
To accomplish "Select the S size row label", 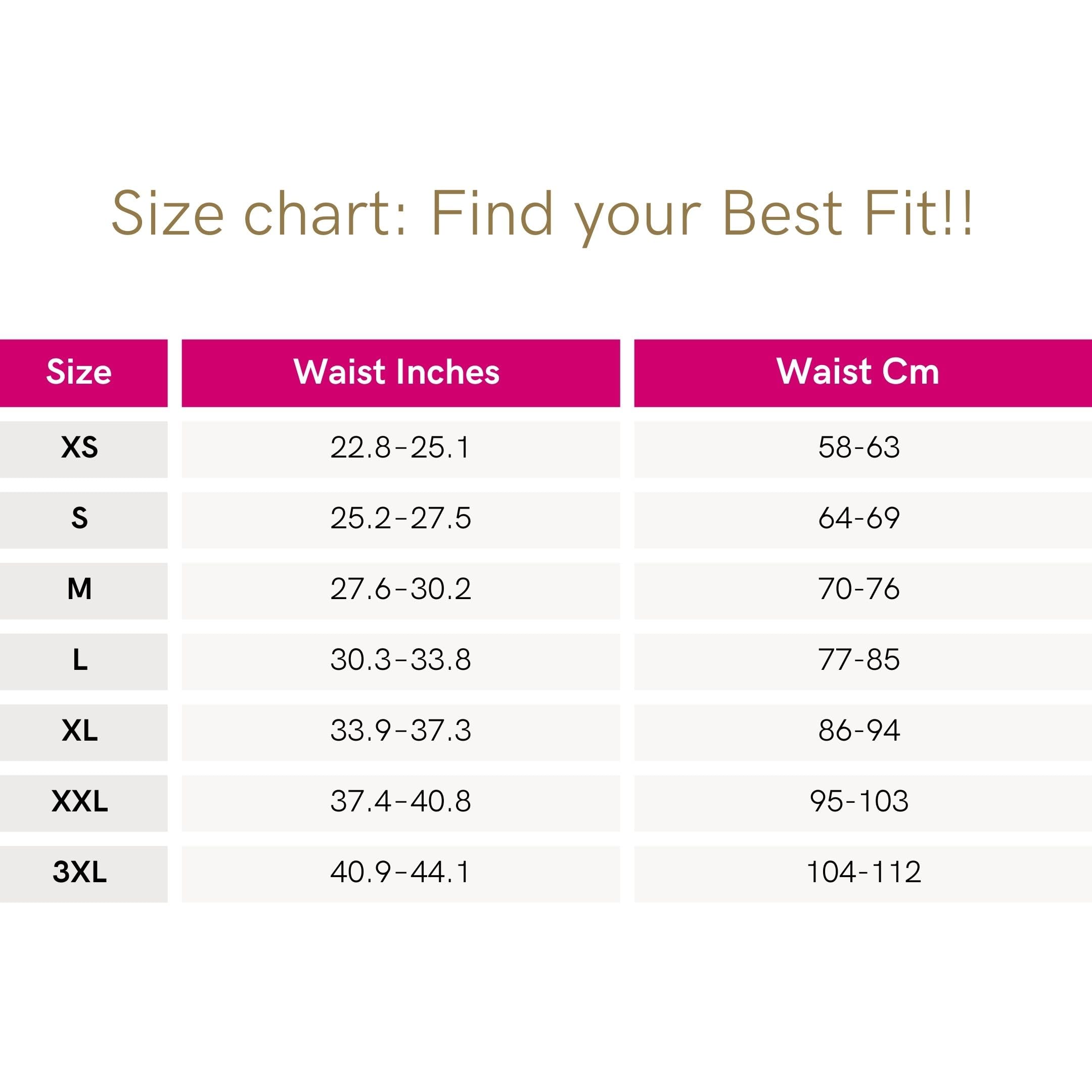I will pyautogui.click(x=79, y=518).
